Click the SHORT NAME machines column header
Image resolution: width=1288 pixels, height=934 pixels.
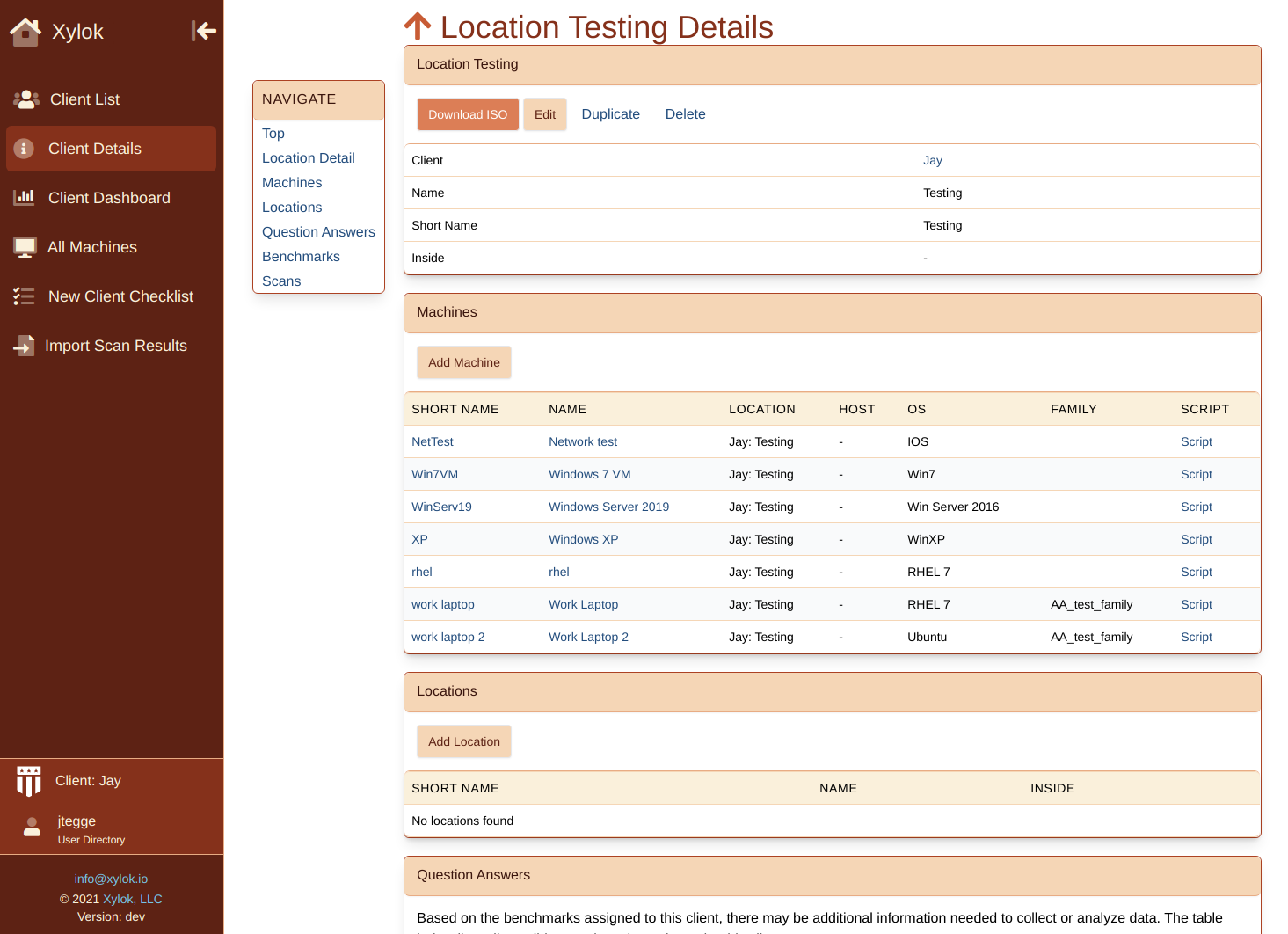455,409
